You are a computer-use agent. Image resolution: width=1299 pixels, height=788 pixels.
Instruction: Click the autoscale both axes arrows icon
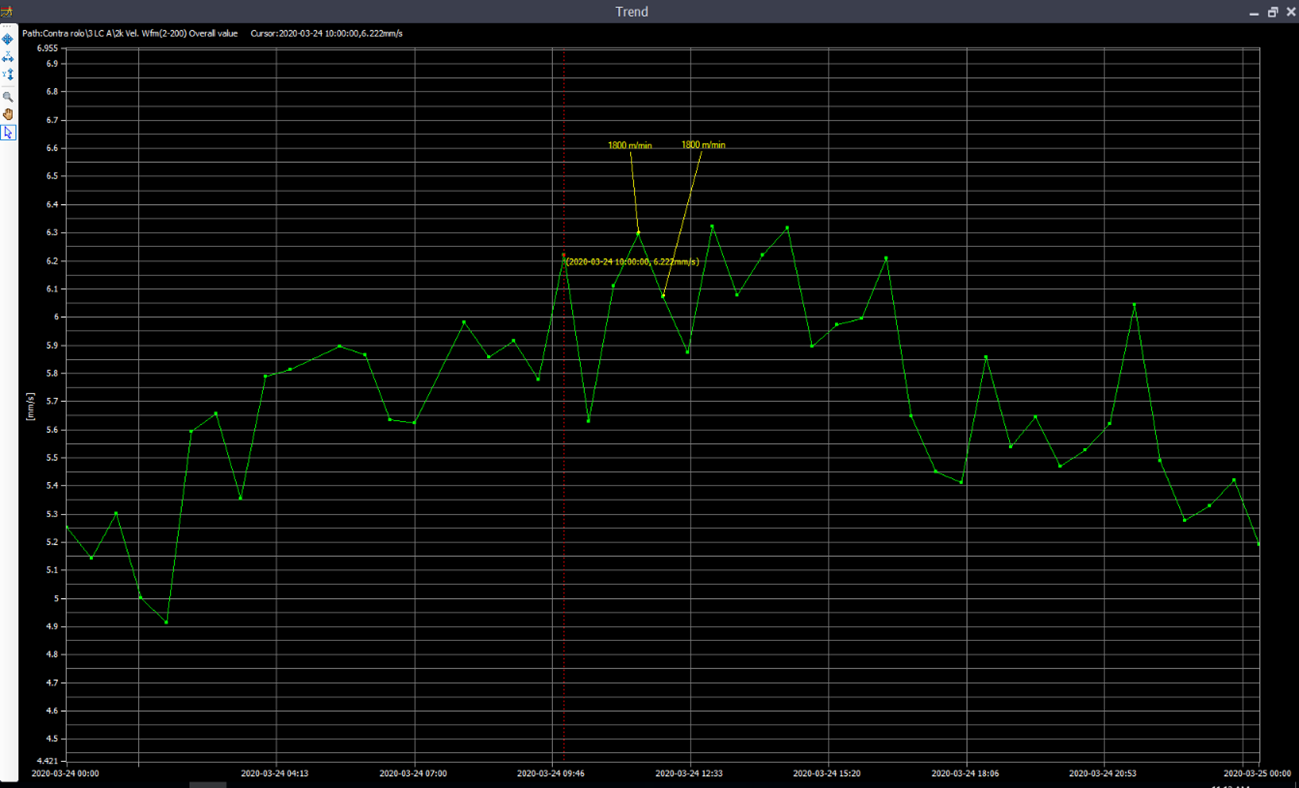click(8, 39)
